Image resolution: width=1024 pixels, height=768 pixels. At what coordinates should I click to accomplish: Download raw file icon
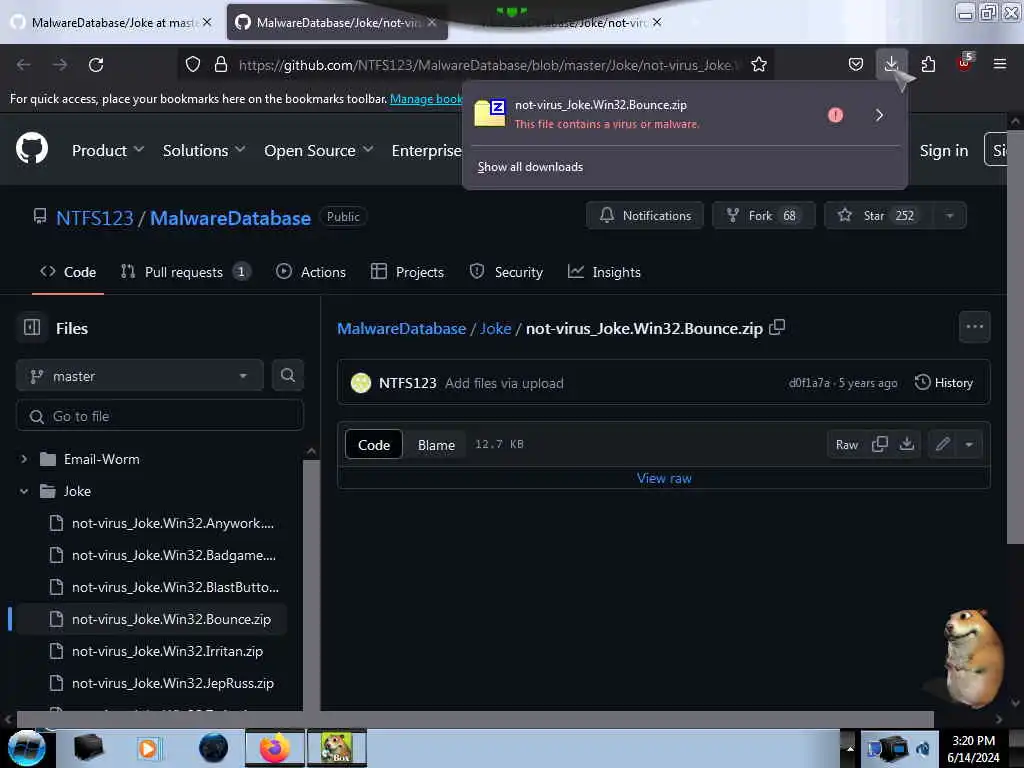(x=906, y=444)
